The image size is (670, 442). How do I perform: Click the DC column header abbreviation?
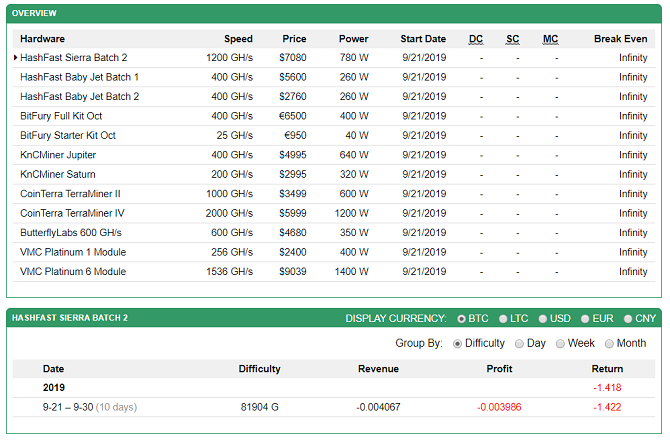[476, 39]
